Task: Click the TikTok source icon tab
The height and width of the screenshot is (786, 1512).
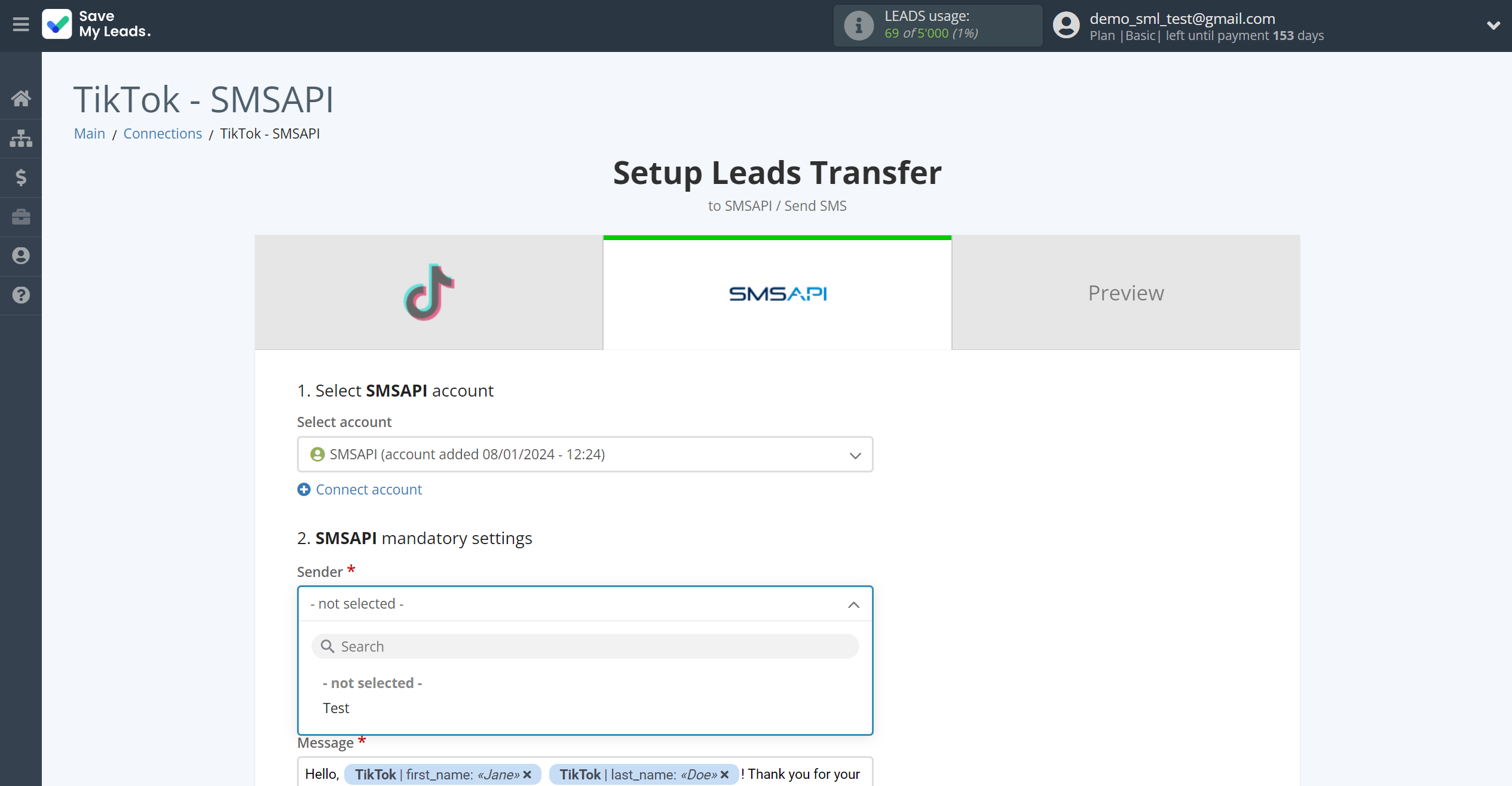Action: click(429, 293)
